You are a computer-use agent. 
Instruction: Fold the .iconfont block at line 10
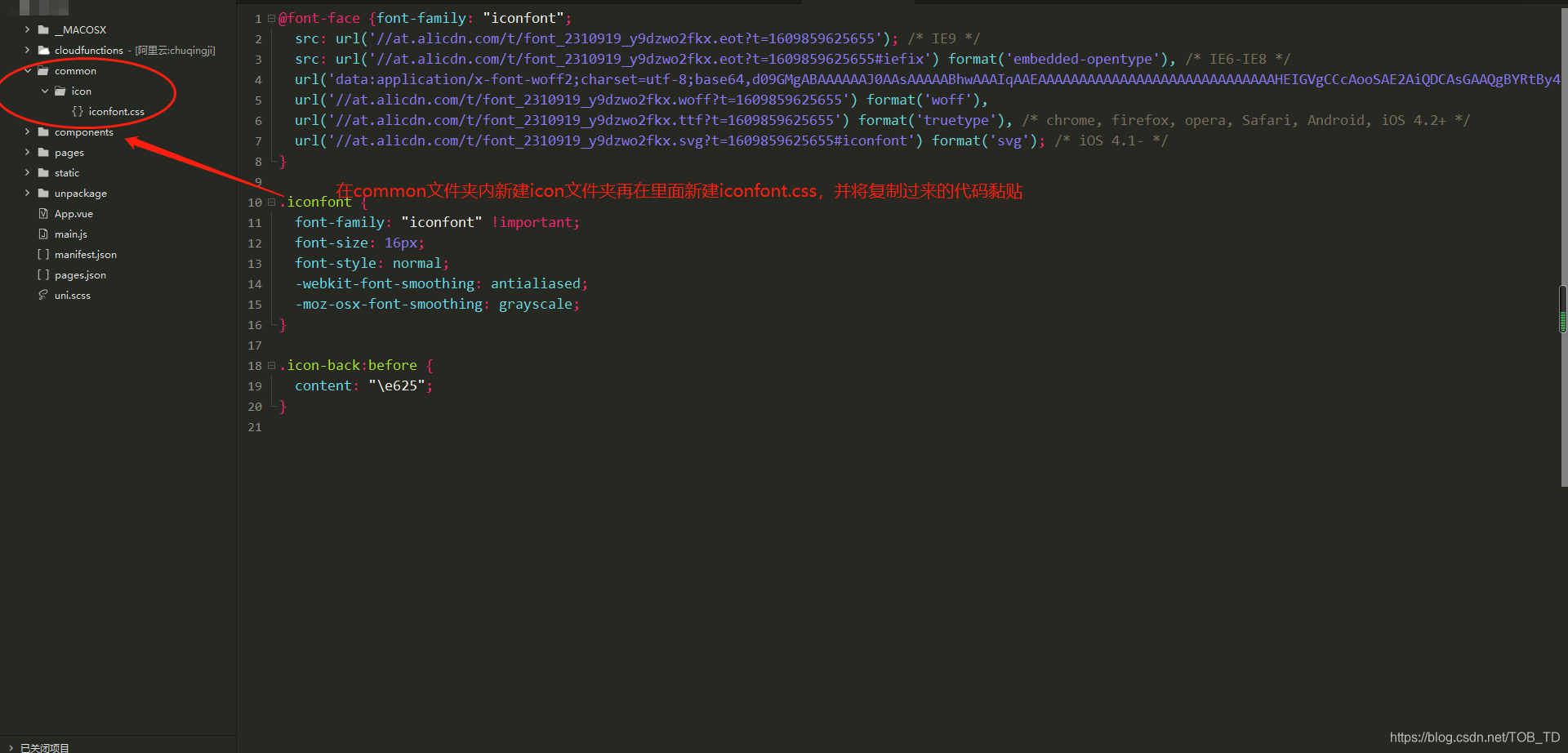(x=271, y=203)
